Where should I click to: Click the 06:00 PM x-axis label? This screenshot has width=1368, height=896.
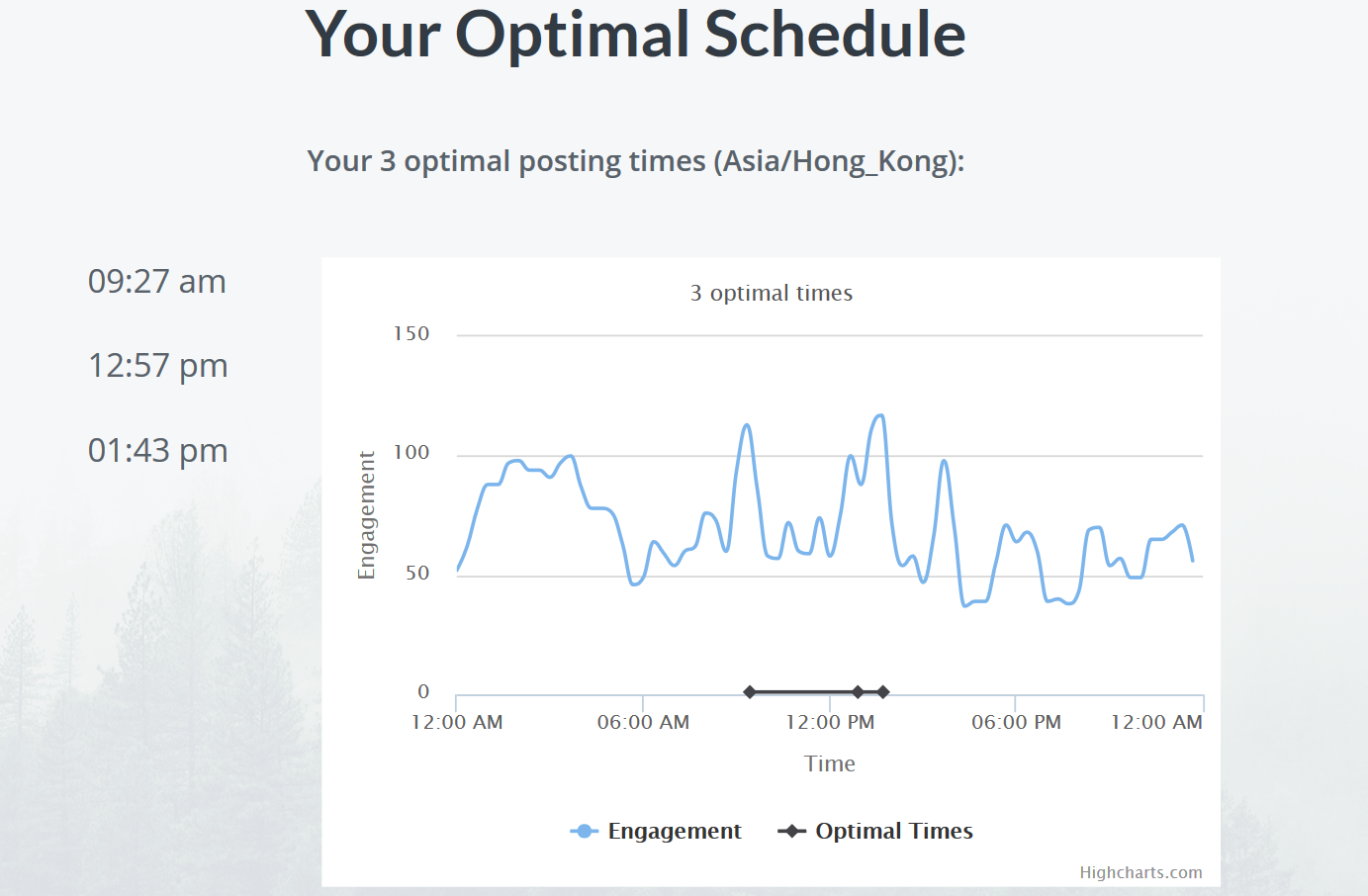click(1016, 722)
